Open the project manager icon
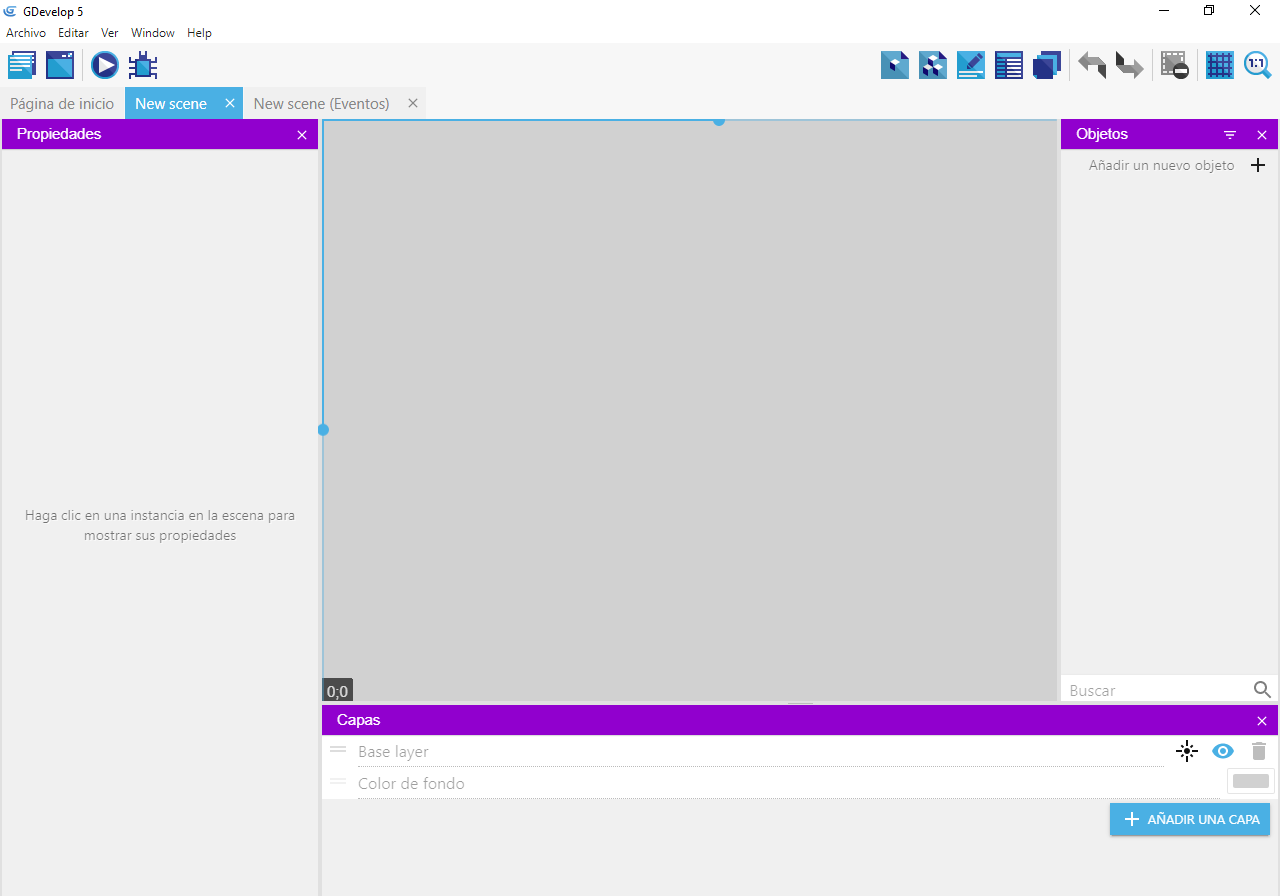 pyautogui.click(x=22, y=66)
